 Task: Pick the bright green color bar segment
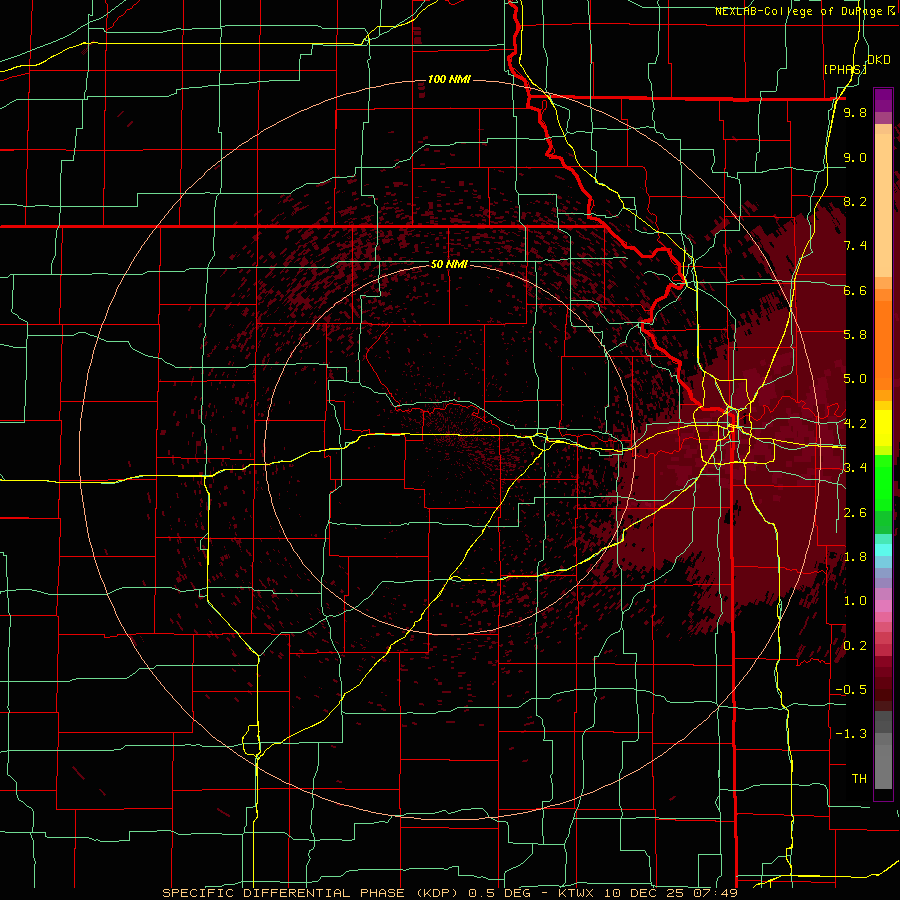click(x=883, y=482)
